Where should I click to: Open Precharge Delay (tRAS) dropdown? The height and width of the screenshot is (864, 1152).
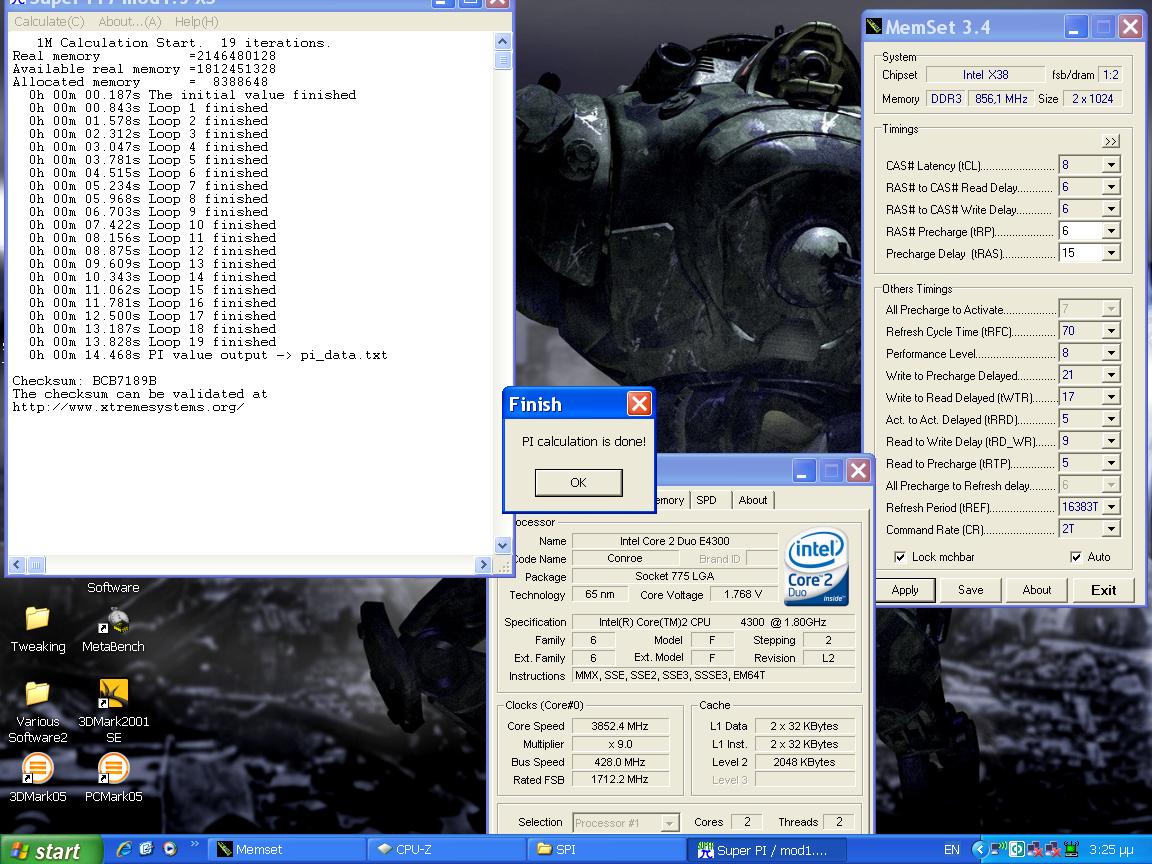1110,253
